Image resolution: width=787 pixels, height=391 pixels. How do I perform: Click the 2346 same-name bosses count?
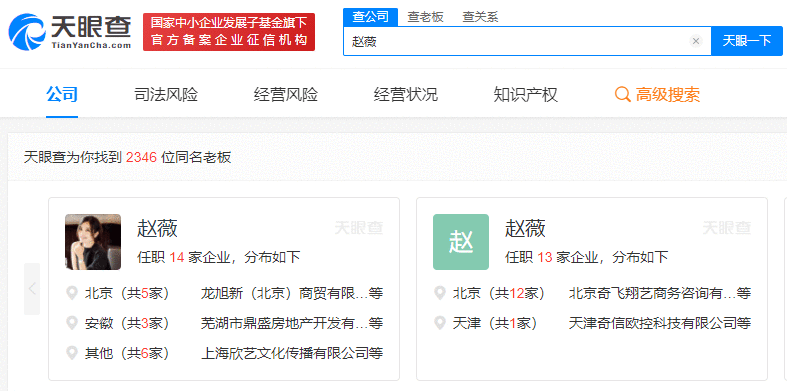coord(142,158)
